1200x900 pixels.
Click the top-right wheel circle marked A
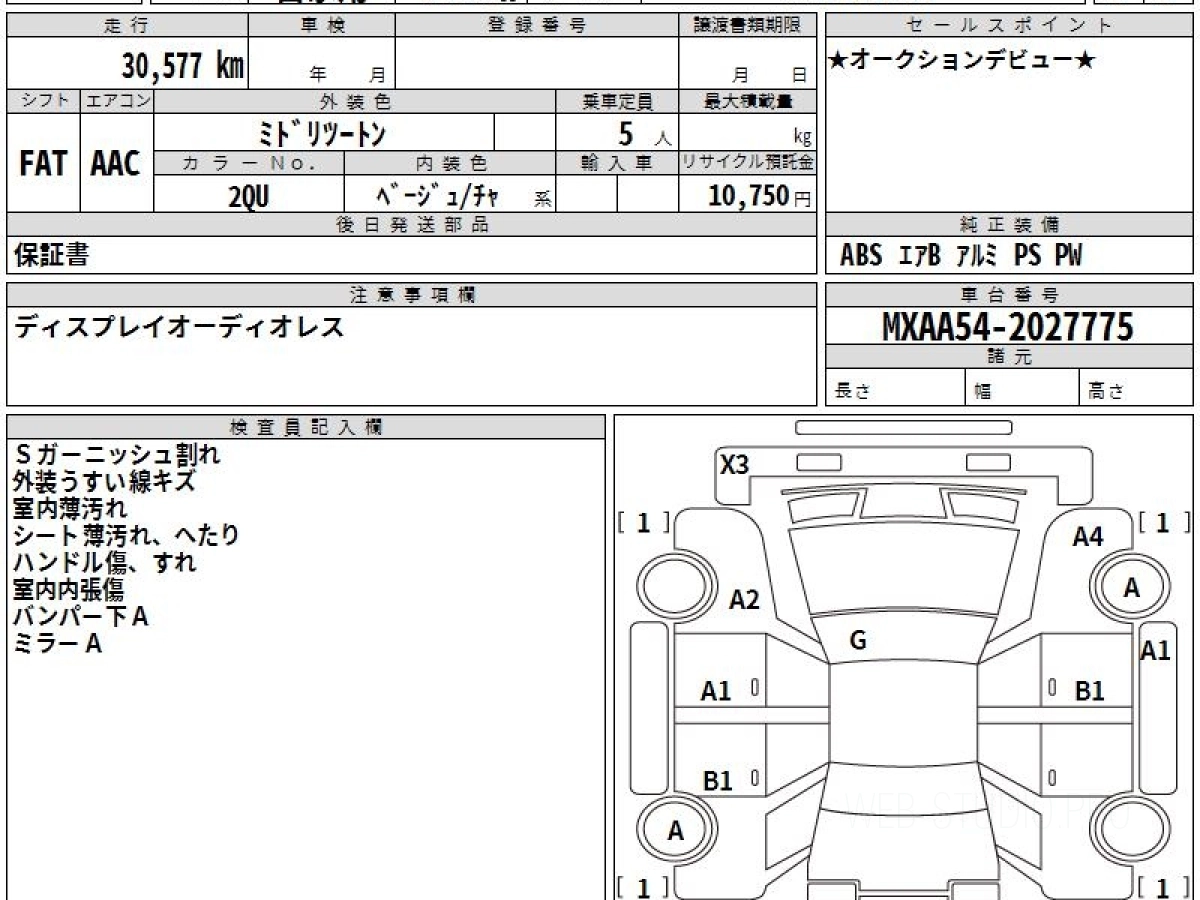click(1131, 589)
